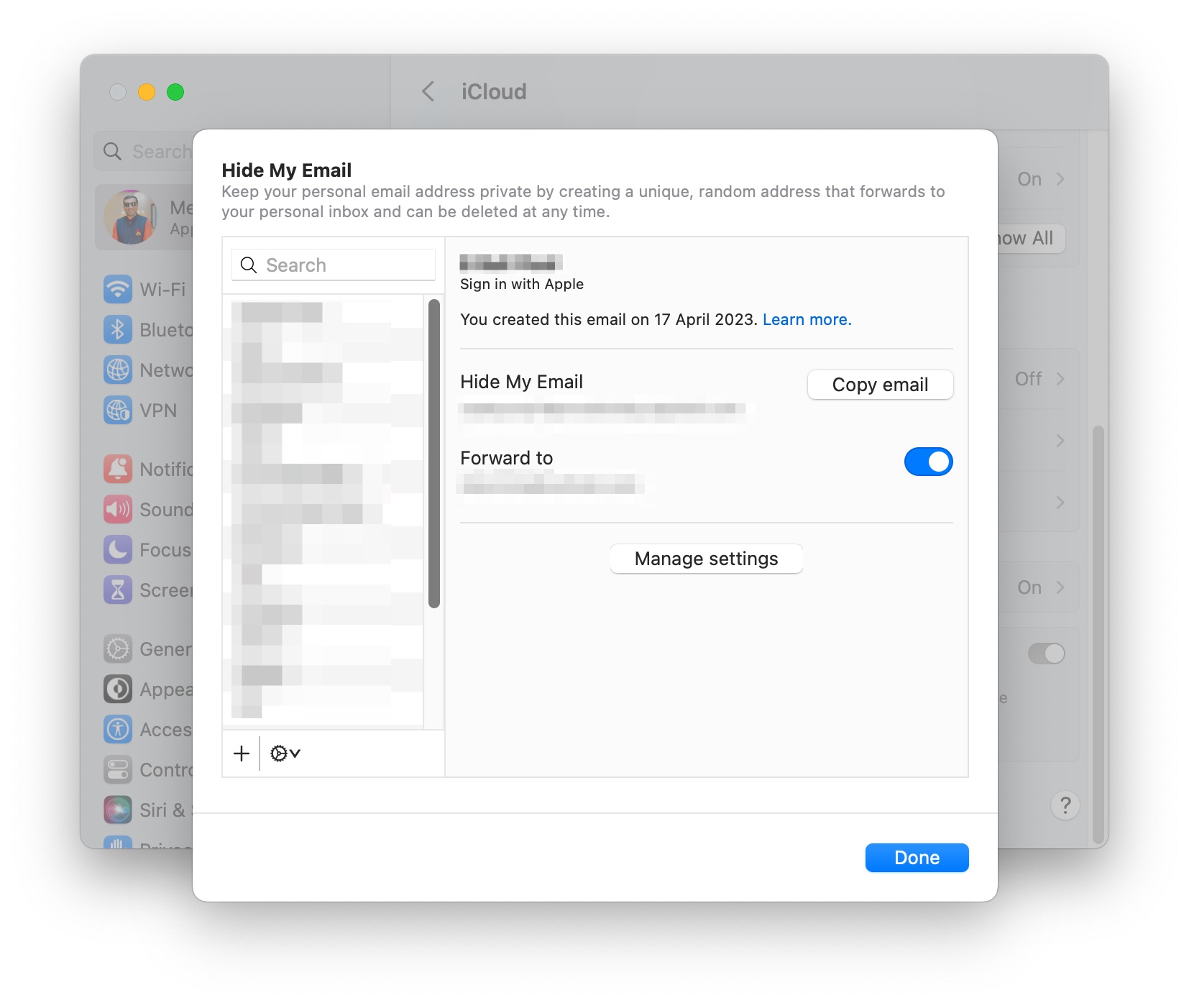The image size is (1189, 1008).
Task: Click the VPN globe icon
Action: (x=117, y=411)
